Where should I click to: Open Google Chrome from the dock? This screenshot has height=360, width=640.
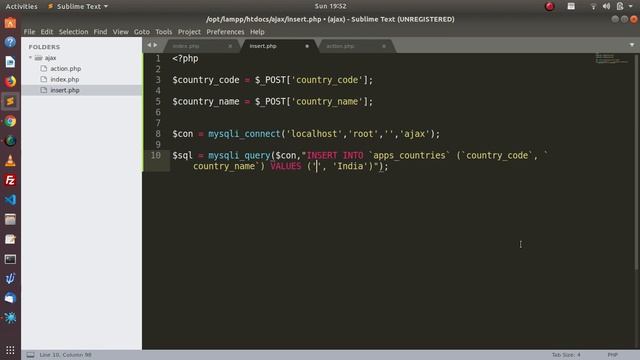[x=10, y=121]
